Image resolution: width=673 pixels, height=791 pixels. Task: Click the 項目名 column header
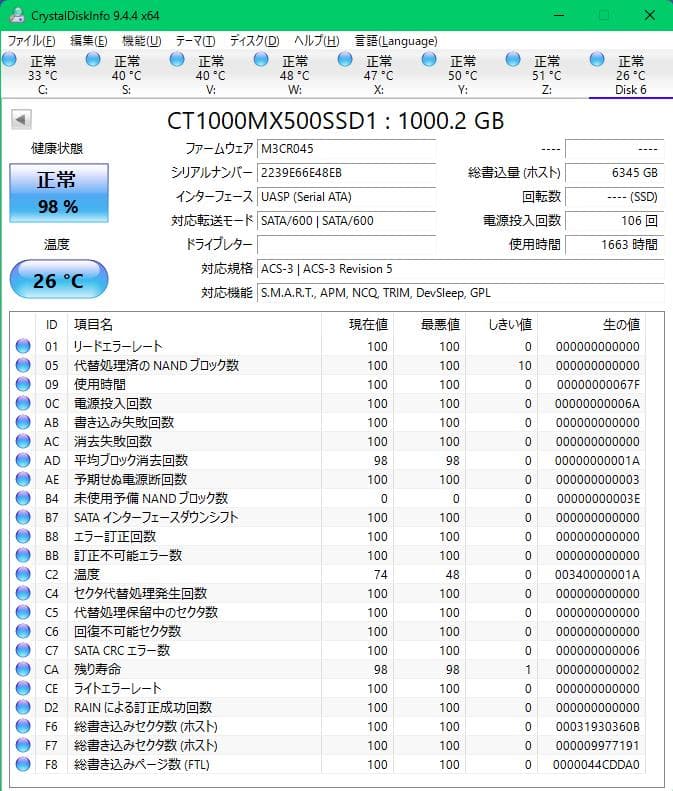tap(194, 324)
